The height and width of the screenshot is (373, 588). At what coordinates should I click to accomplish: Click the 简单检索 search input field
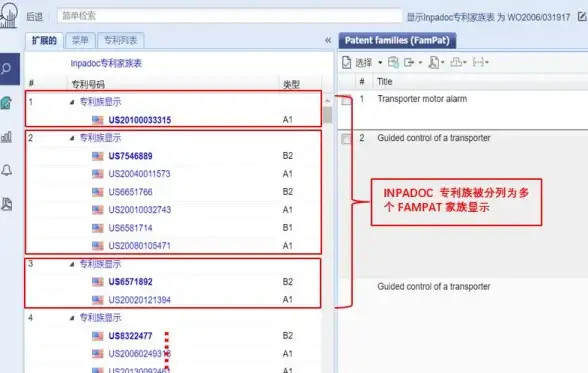pyautogui.click(x=229, y=16)
